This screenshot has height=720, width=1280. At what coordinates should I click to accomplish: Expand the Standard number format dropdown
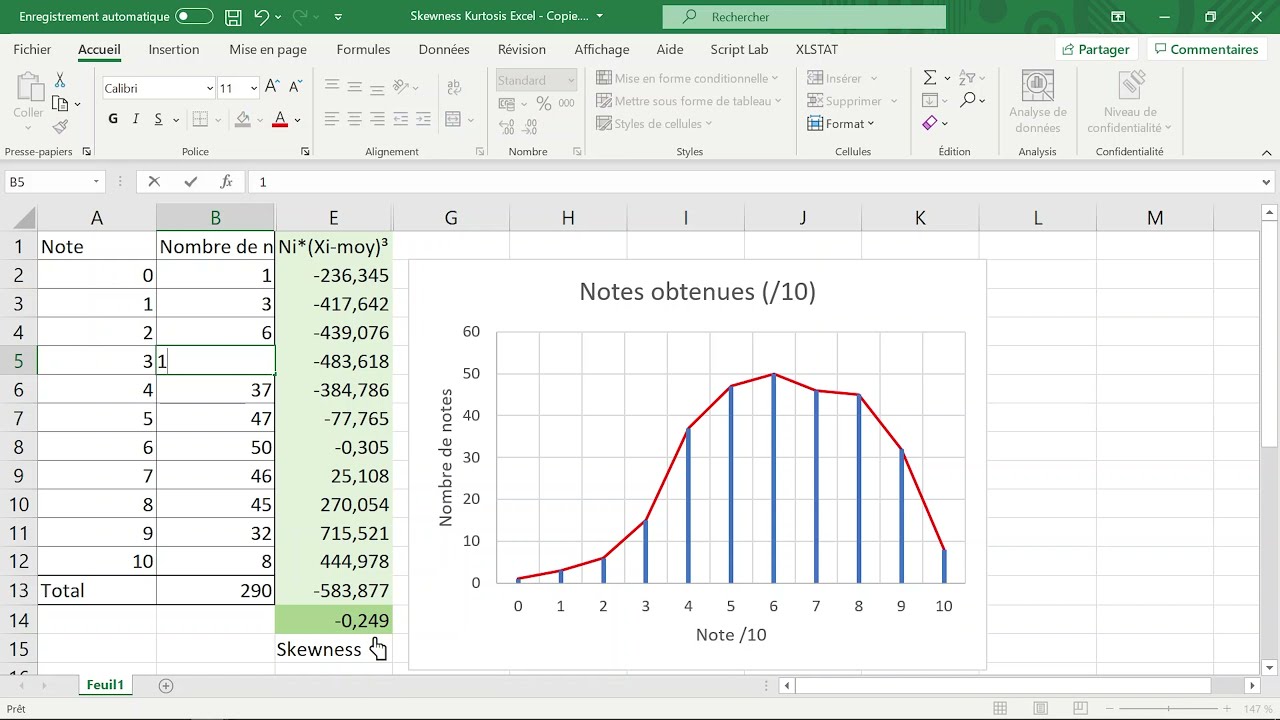pyautogui.click(x=571, y=80)
